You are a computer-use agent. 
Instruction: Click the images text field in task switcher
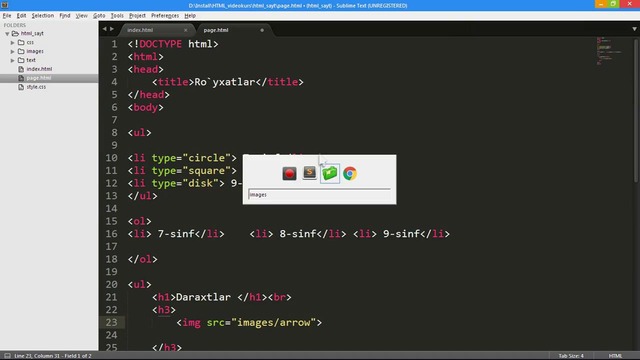tap(319, 195)
